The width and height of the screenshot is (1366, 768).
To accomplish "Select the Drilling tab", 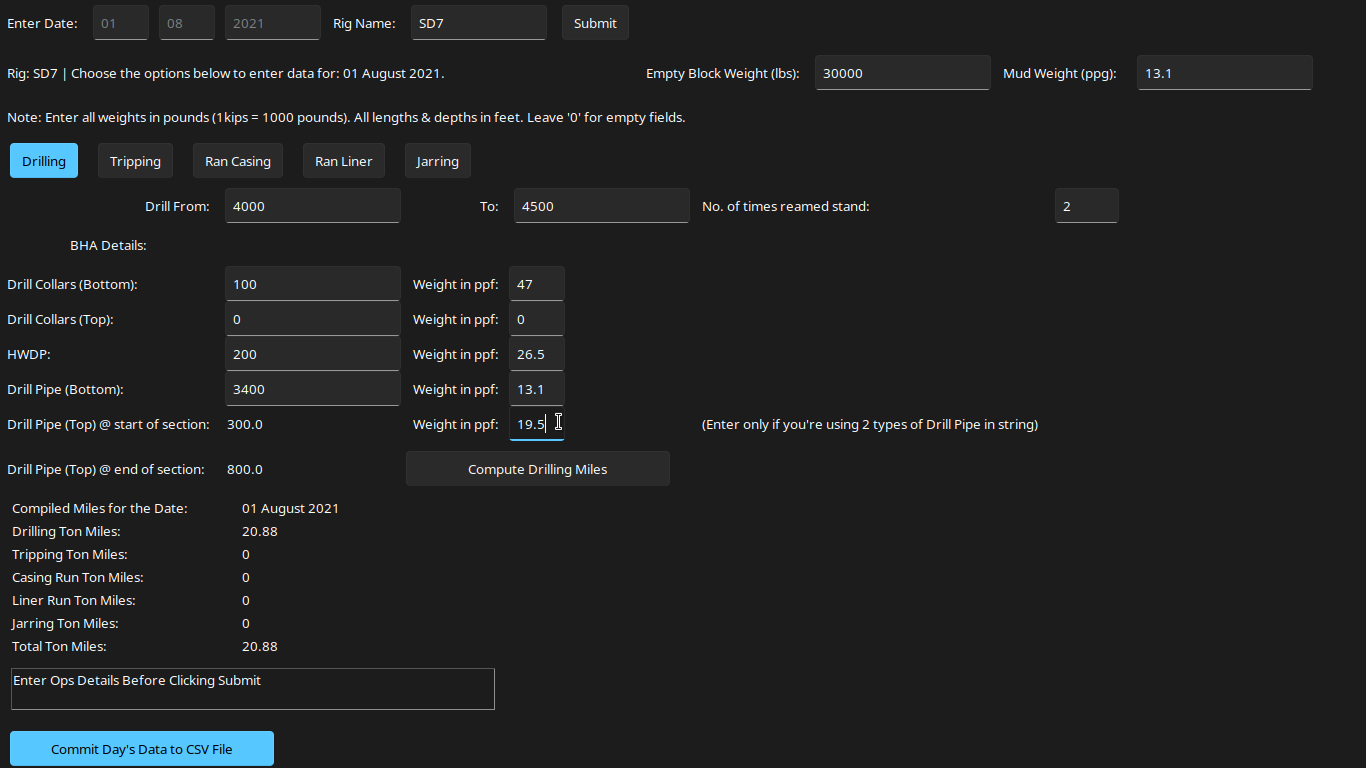I will point(43,160).
